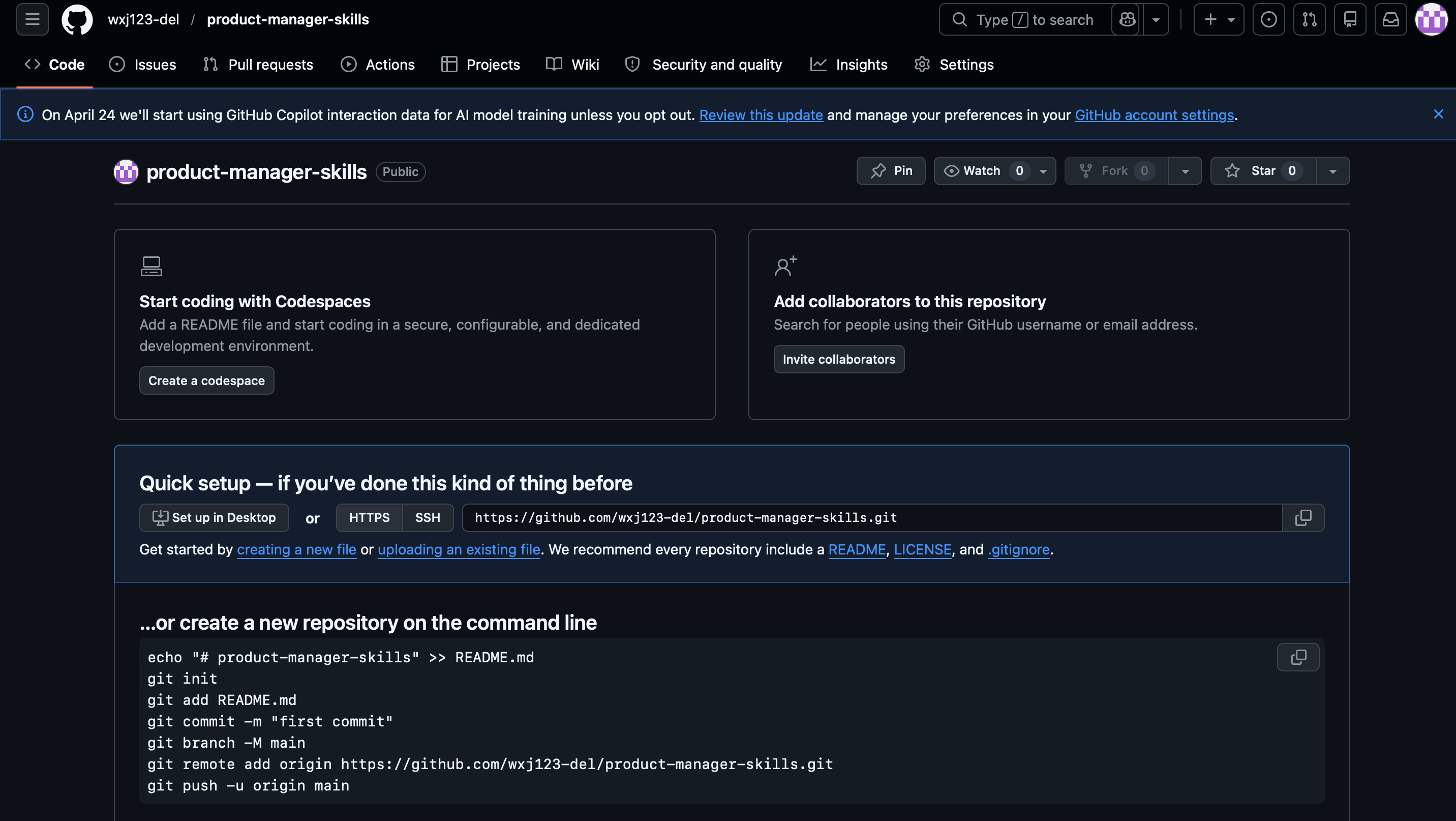The image size is (1456, 821).
Task: Expand the star lists dropdown arrow
Action: pyautogui.click(x=1332, y=171)
